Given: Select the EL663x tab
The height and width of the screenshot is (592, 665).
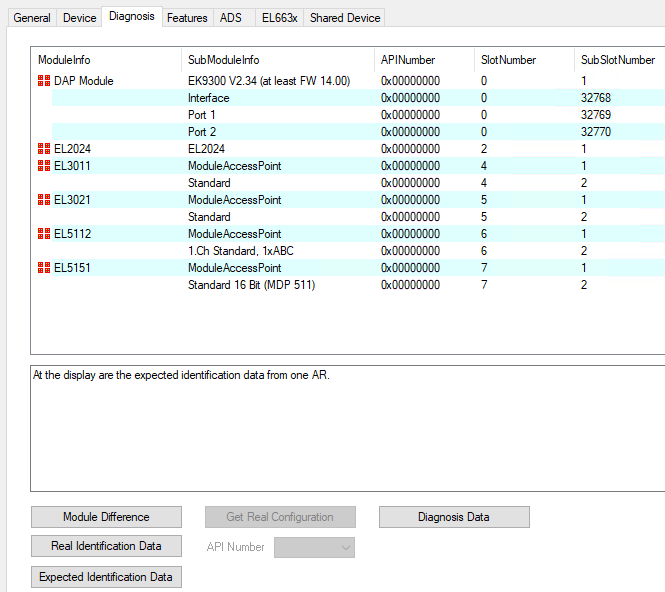Looking at the screenshot, I should pos(279,18).
